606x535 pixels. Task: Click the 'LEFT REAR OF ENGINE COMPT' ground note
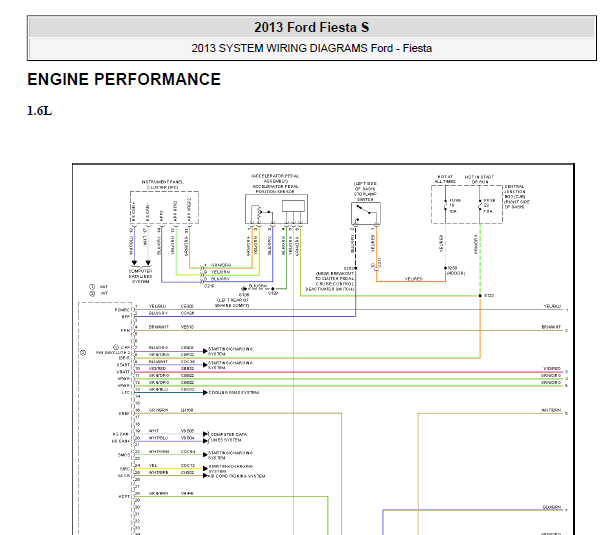coord(233,303)
